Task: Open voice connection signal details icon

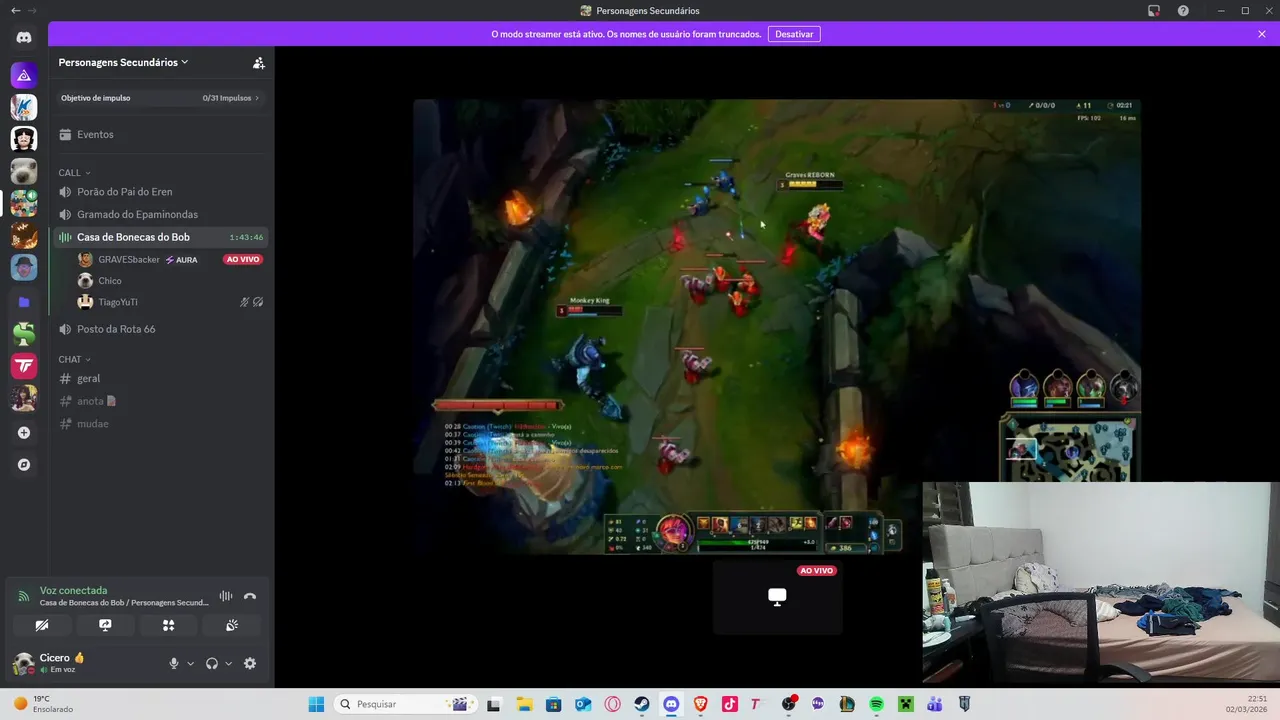Action: click(x=23, y=596)
